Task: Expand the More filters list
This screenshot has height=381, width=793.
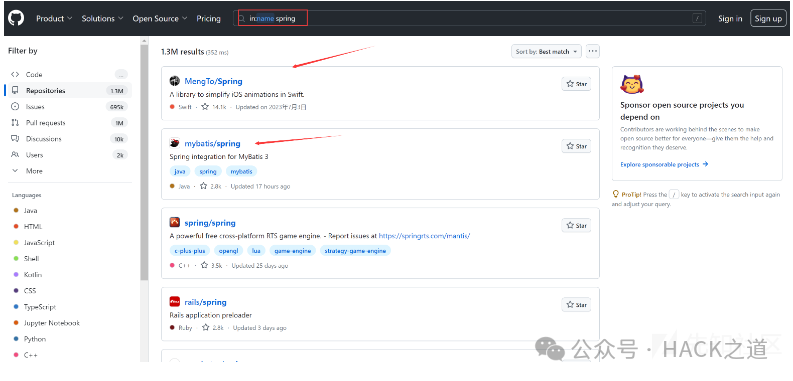Action: [x=69, y=172]
